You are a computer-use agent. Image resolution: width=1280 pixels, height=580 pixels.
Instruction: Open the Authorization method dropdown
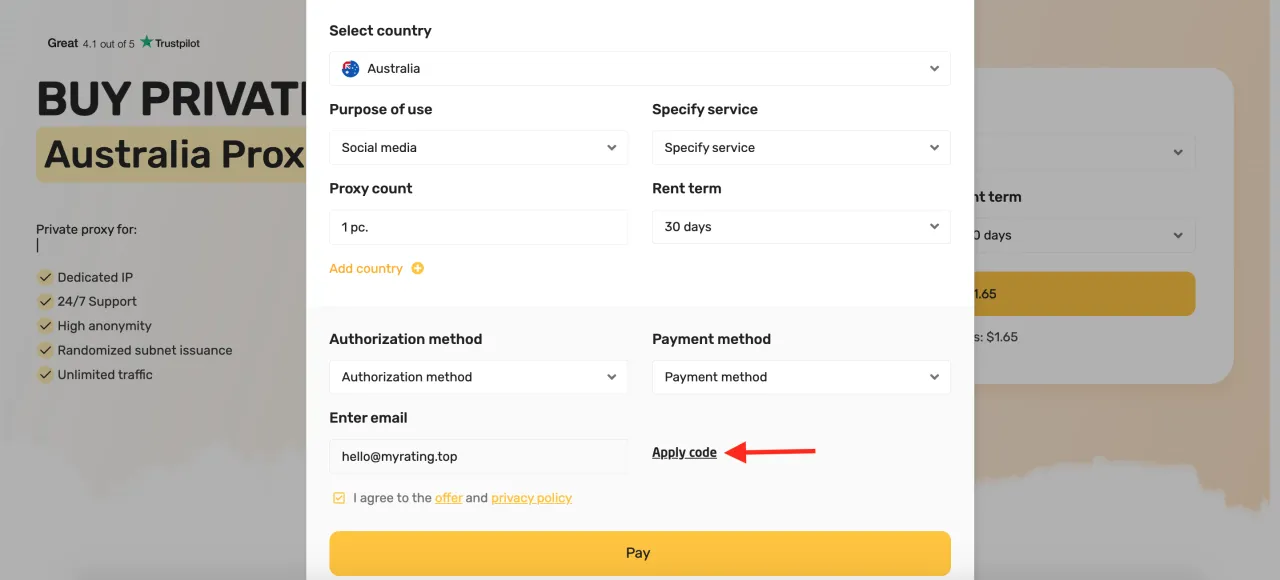[x=478, y=377]
